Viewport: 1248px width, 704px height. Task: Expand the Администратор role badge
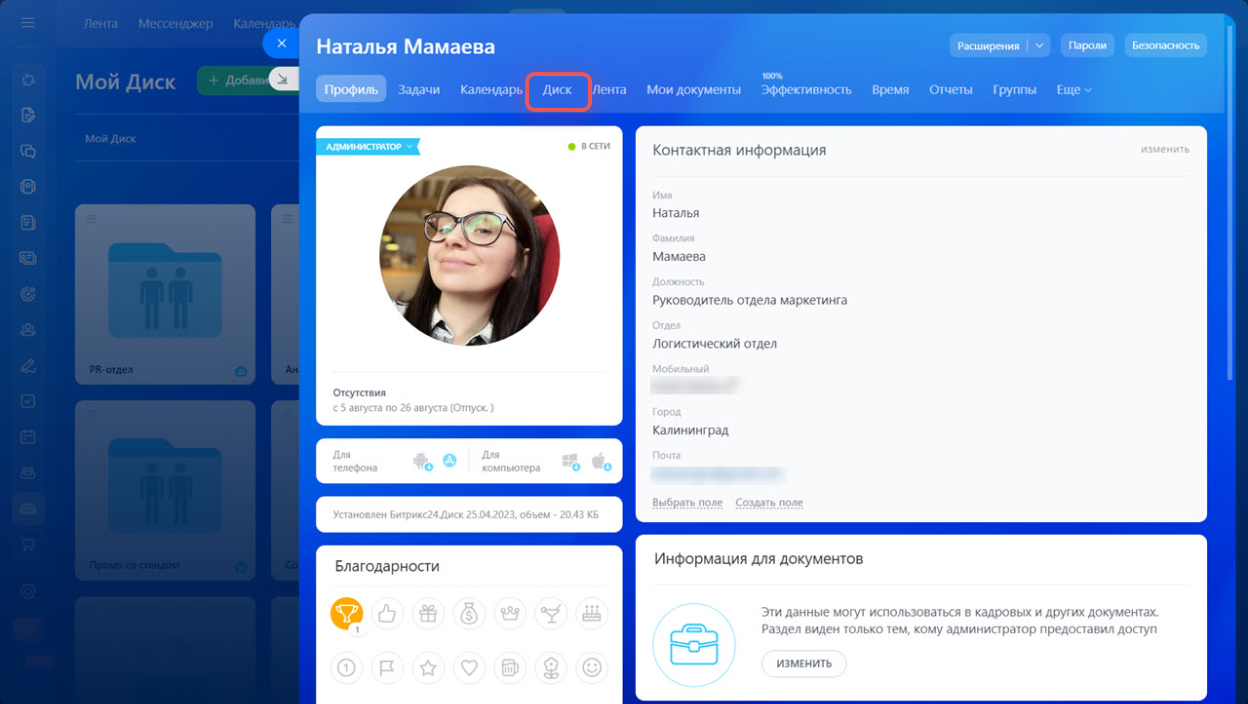(x=368, y=147)
